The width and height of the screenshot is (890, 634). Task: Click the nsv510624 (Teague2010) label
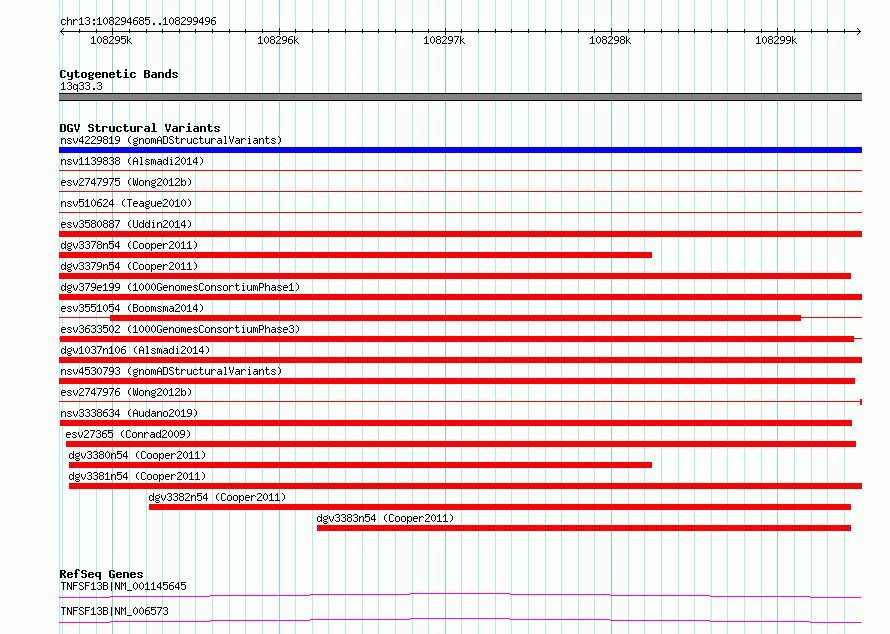coord(126,203)
